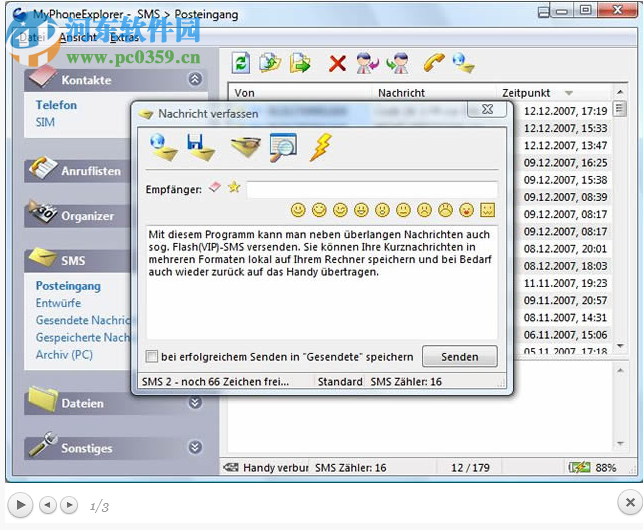Image resolution: width=643 pixels, height=530 pixels.
Task: Open the preview magnifier icon in compose dialog
Action: coord(283,147)
